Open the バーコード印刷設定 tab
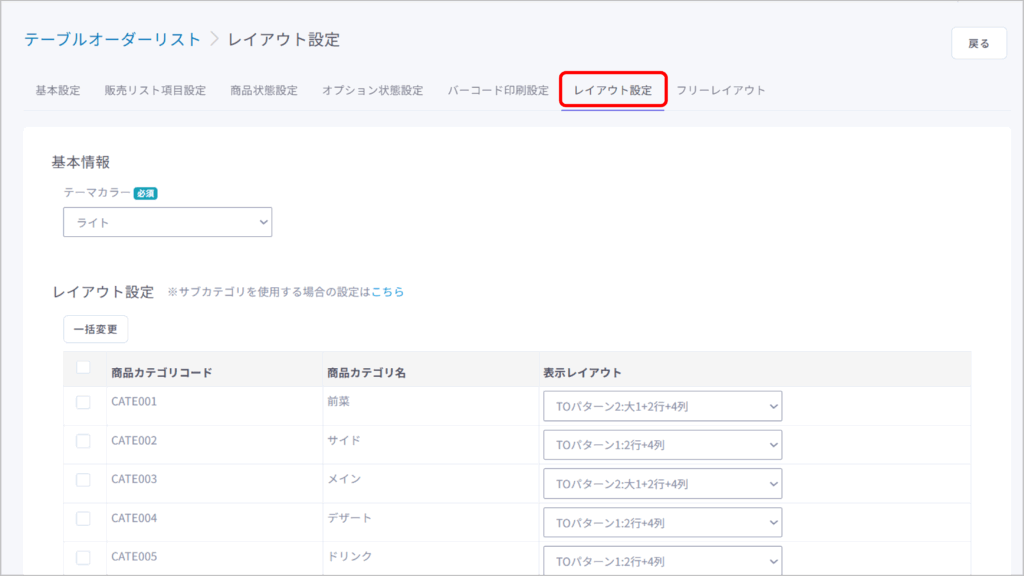This screenshot has width=1024, height=576. [498, 90]
